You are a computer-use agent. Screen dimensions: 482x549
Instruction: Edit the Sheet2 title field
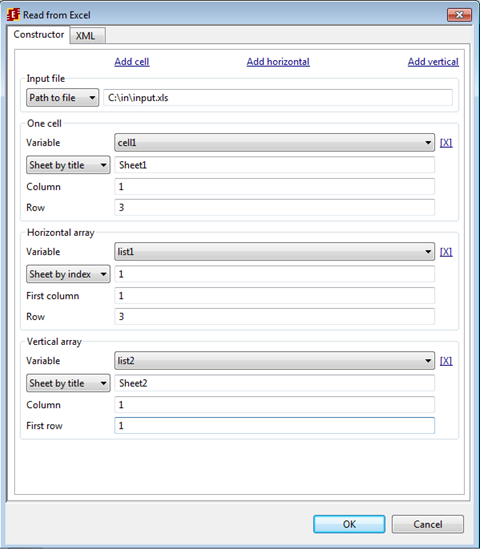275,383
